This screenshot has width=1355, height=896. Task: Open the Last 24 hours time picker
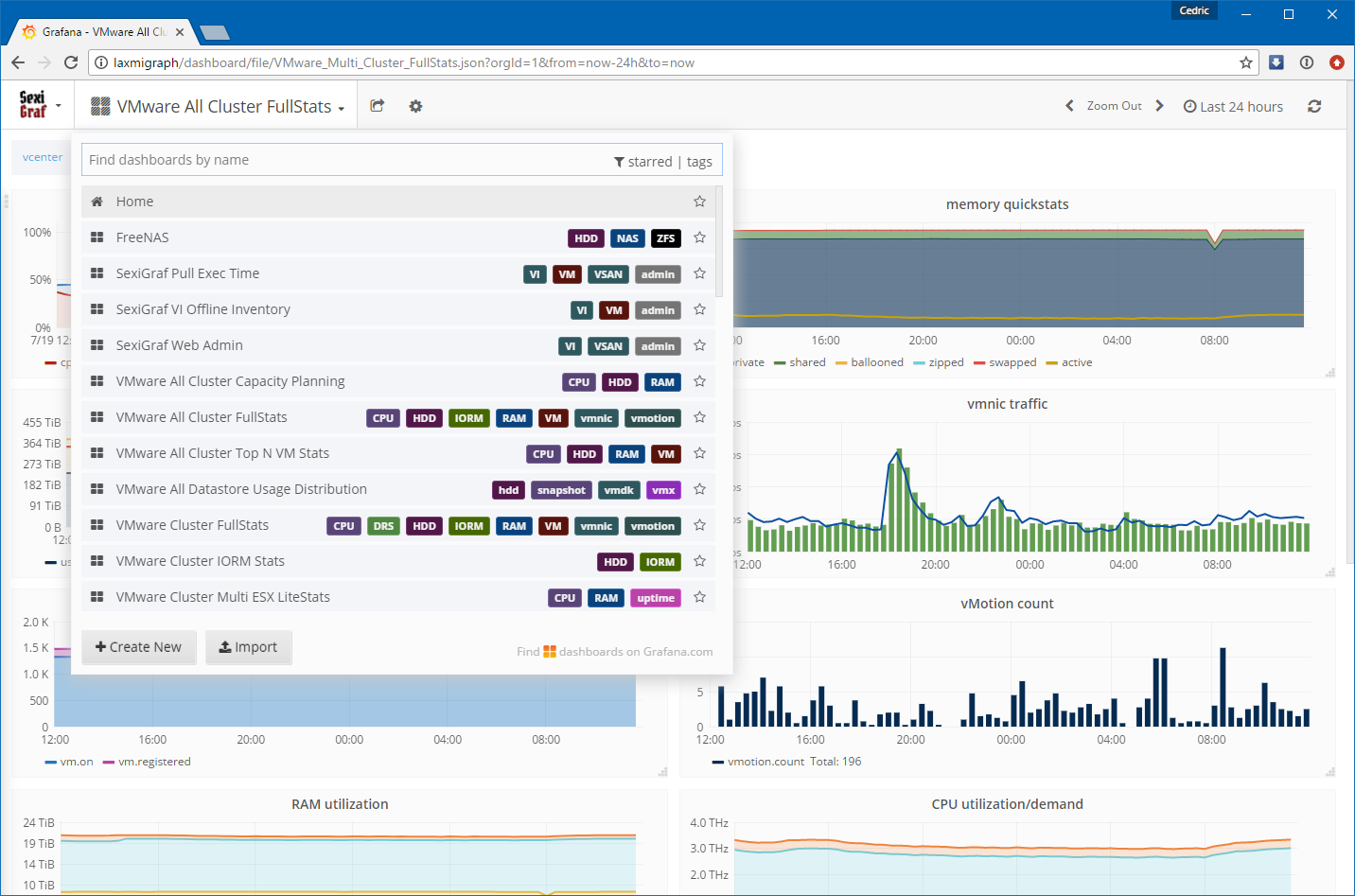1233,107
